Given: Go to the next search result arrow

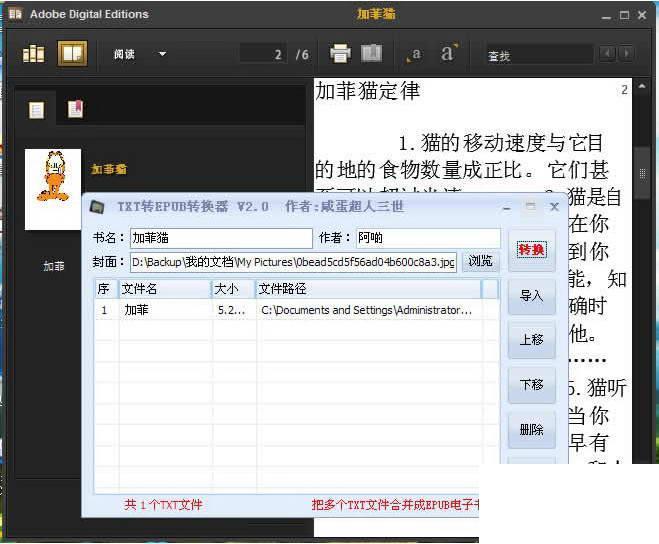Looking at the screenshot, I should [626, 53].
